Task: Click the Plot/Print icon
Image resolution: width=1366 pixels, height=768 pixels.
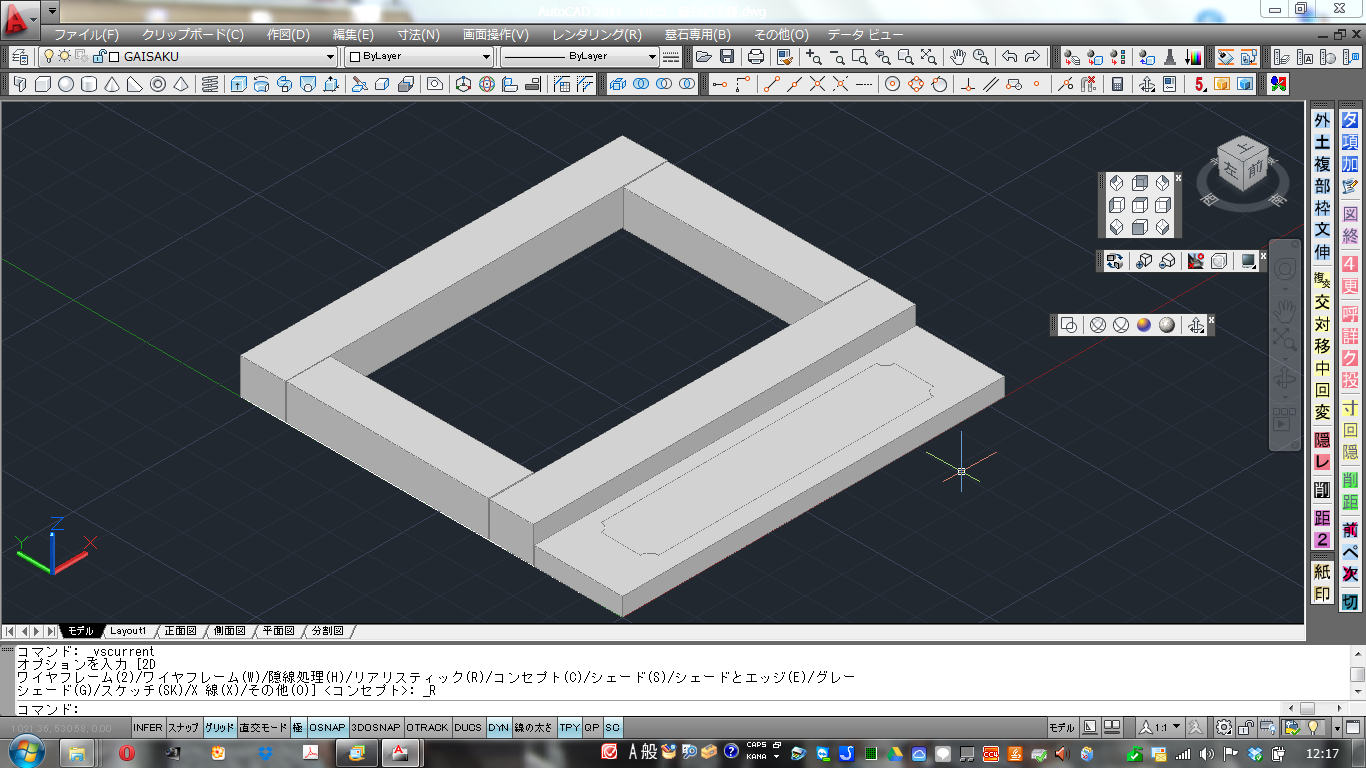Action: (756, 57)
